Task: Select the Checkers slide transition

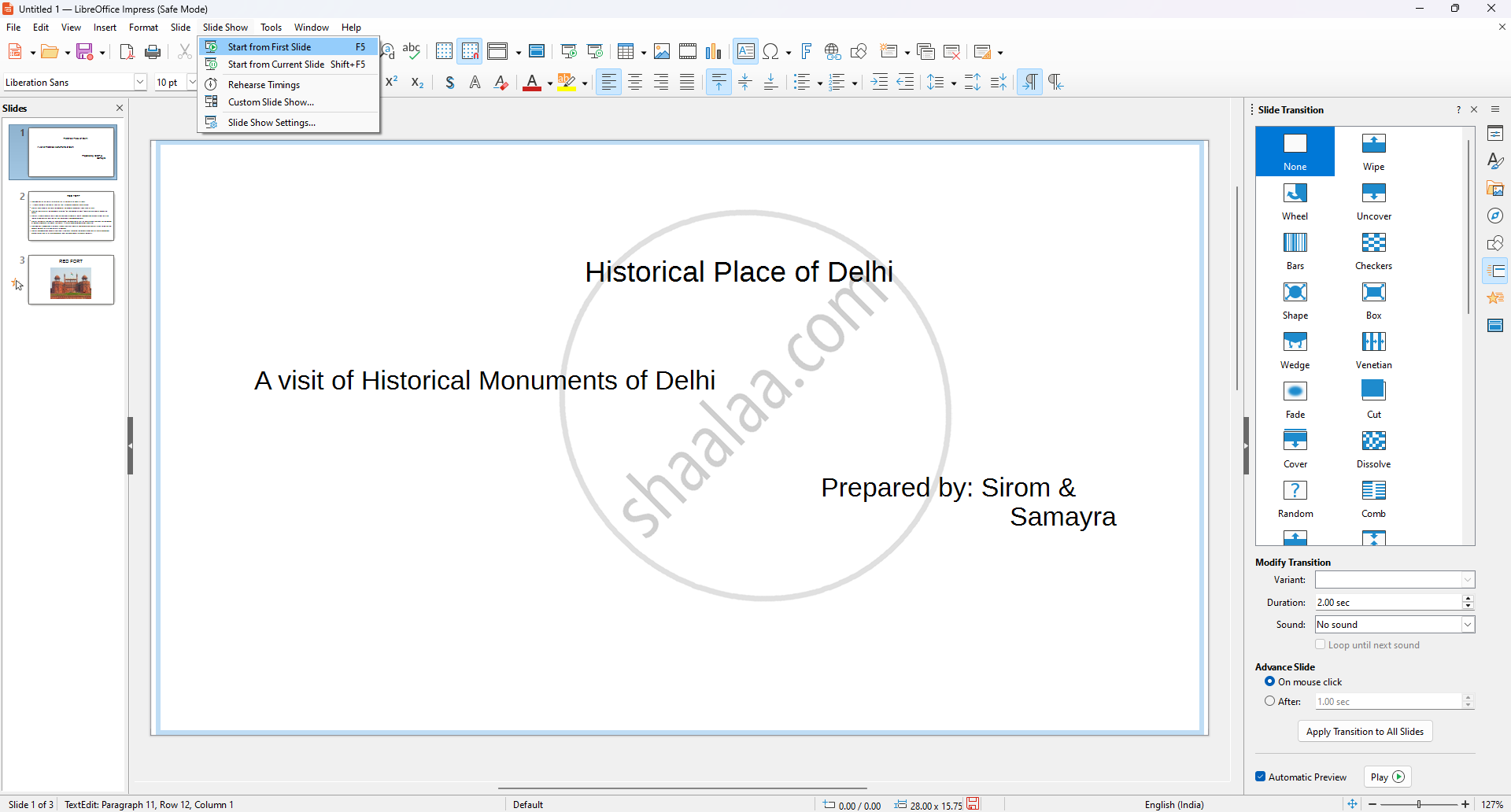Action: pos(1373,250)
